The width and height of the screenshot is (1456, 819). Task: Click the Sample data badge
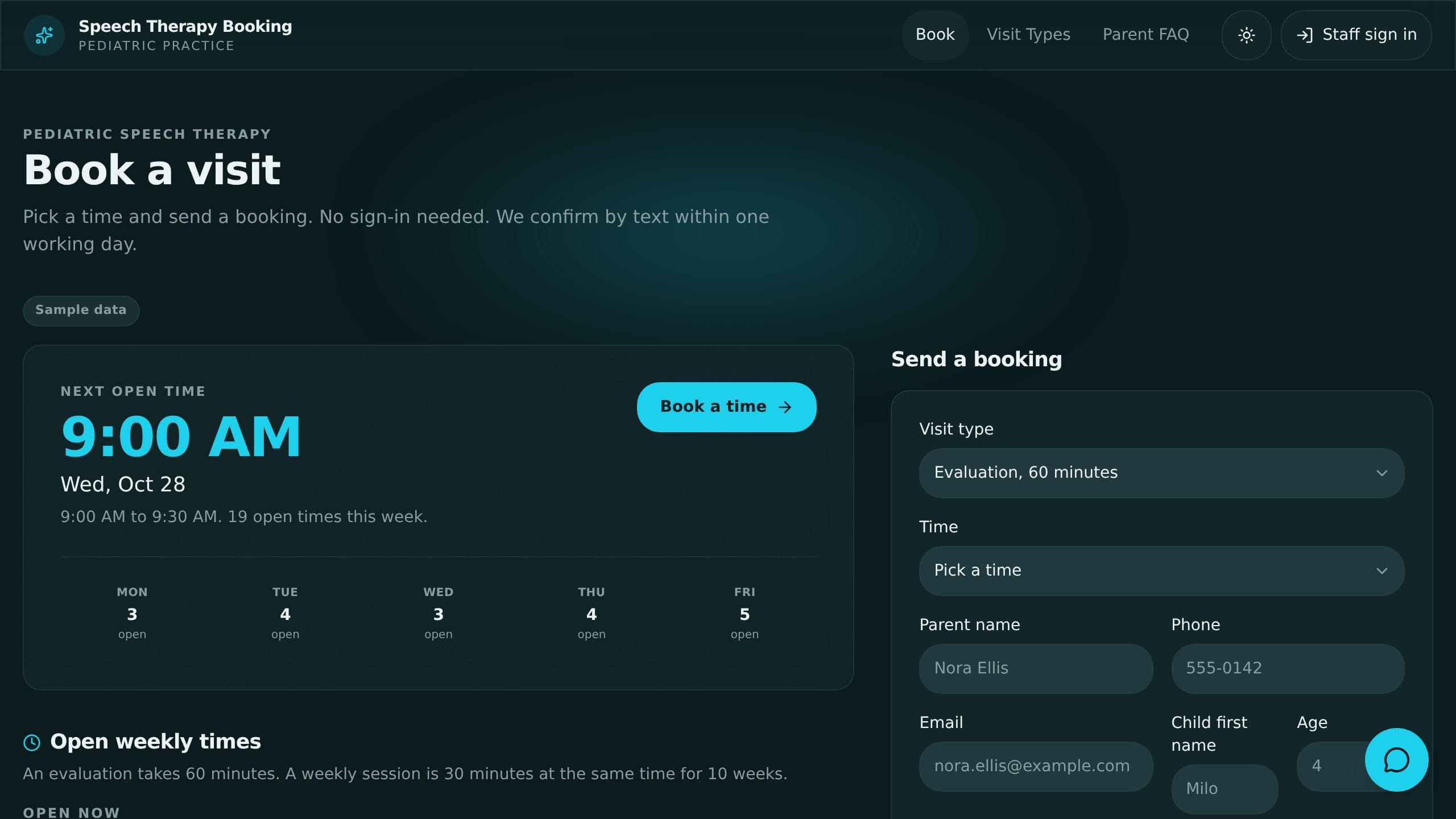tap(81, 311)
